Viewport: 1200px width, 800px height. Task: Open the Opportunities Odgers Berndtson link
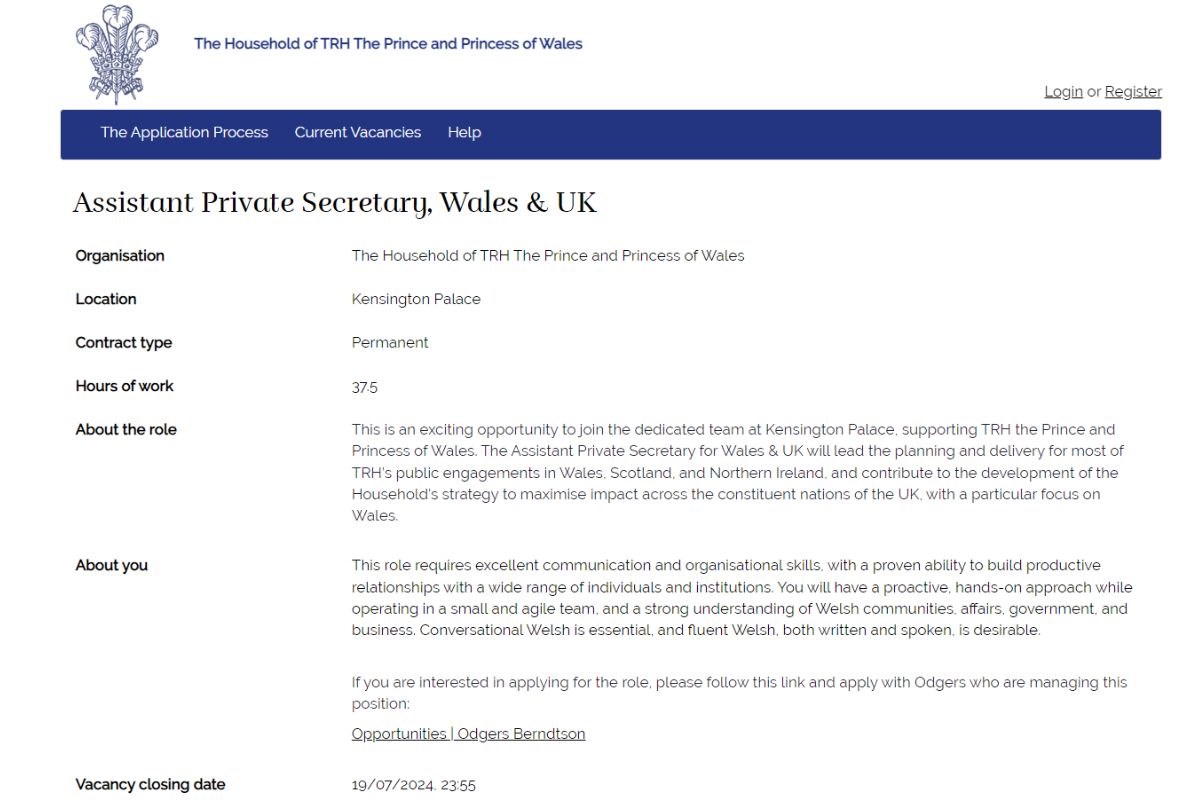point(468,733)
